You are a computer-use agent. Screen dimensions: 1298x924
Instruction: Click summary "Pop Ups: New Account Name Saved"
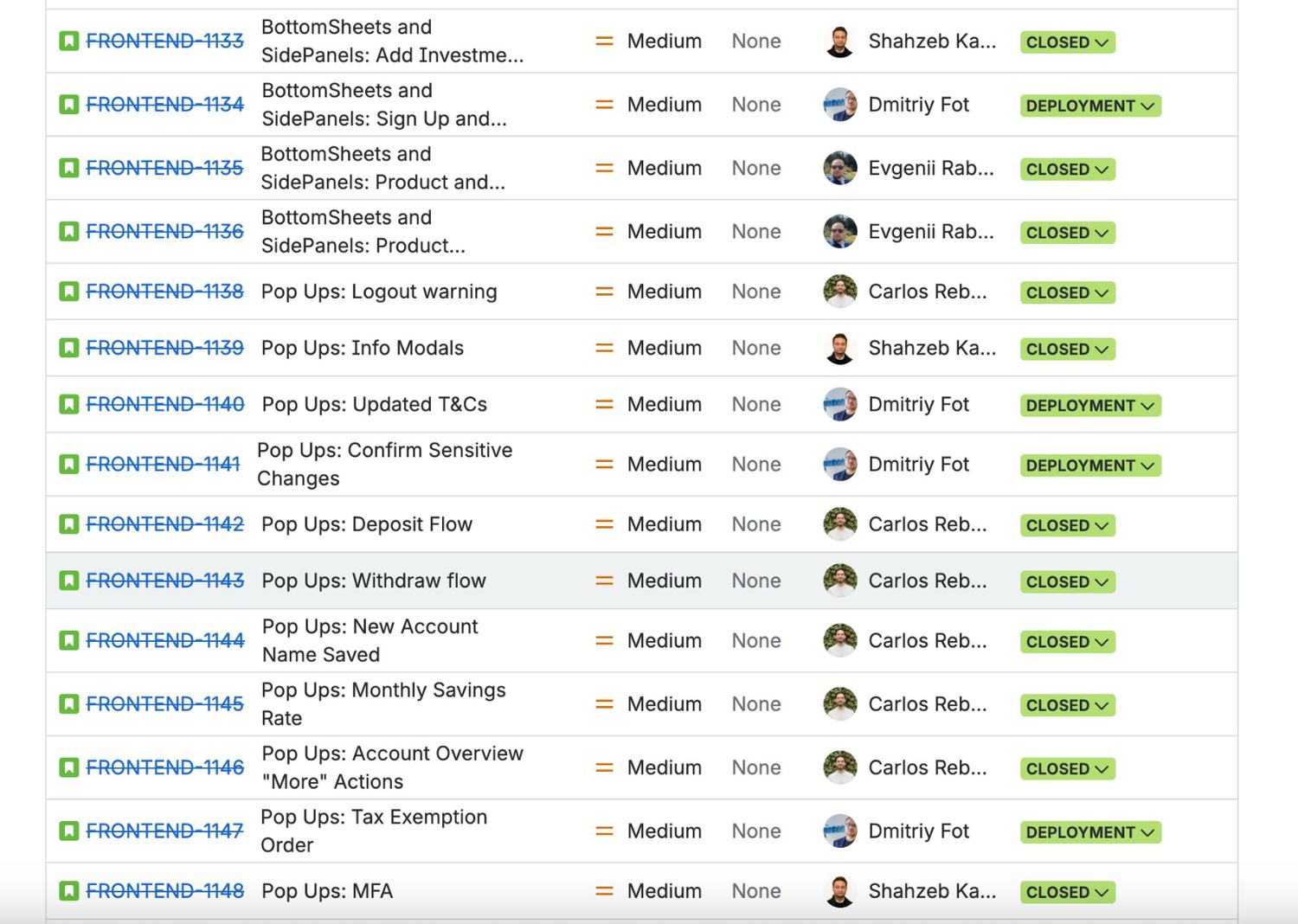369,640
